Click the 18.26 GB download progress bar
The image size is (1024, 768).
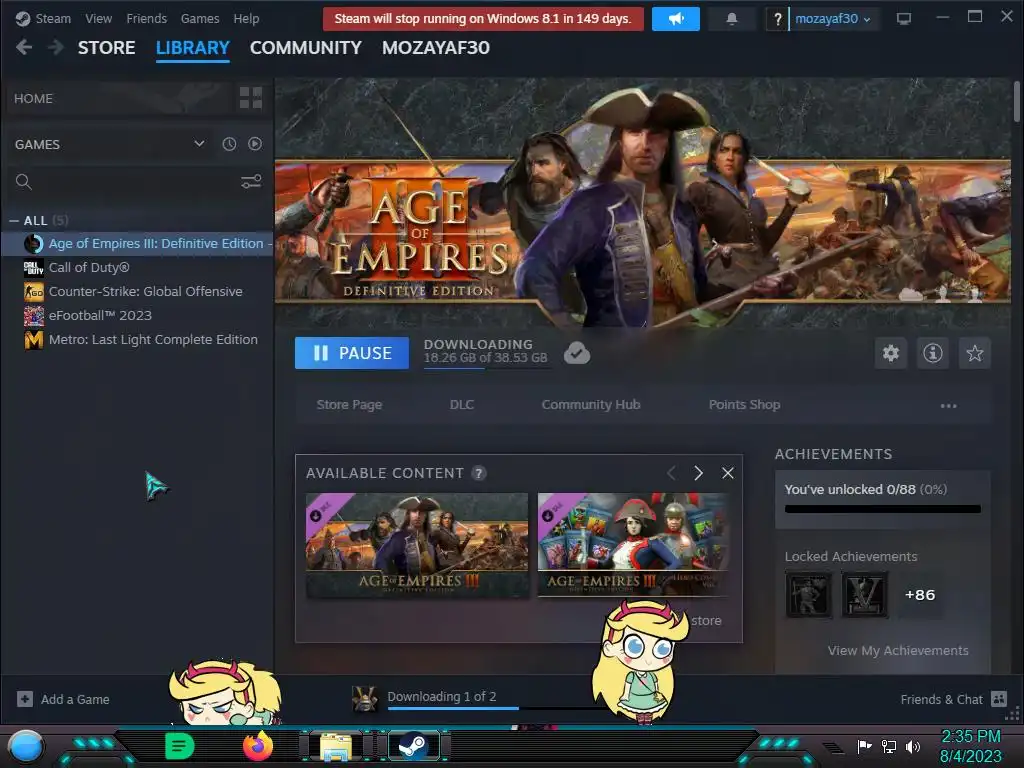click(487, 369)
